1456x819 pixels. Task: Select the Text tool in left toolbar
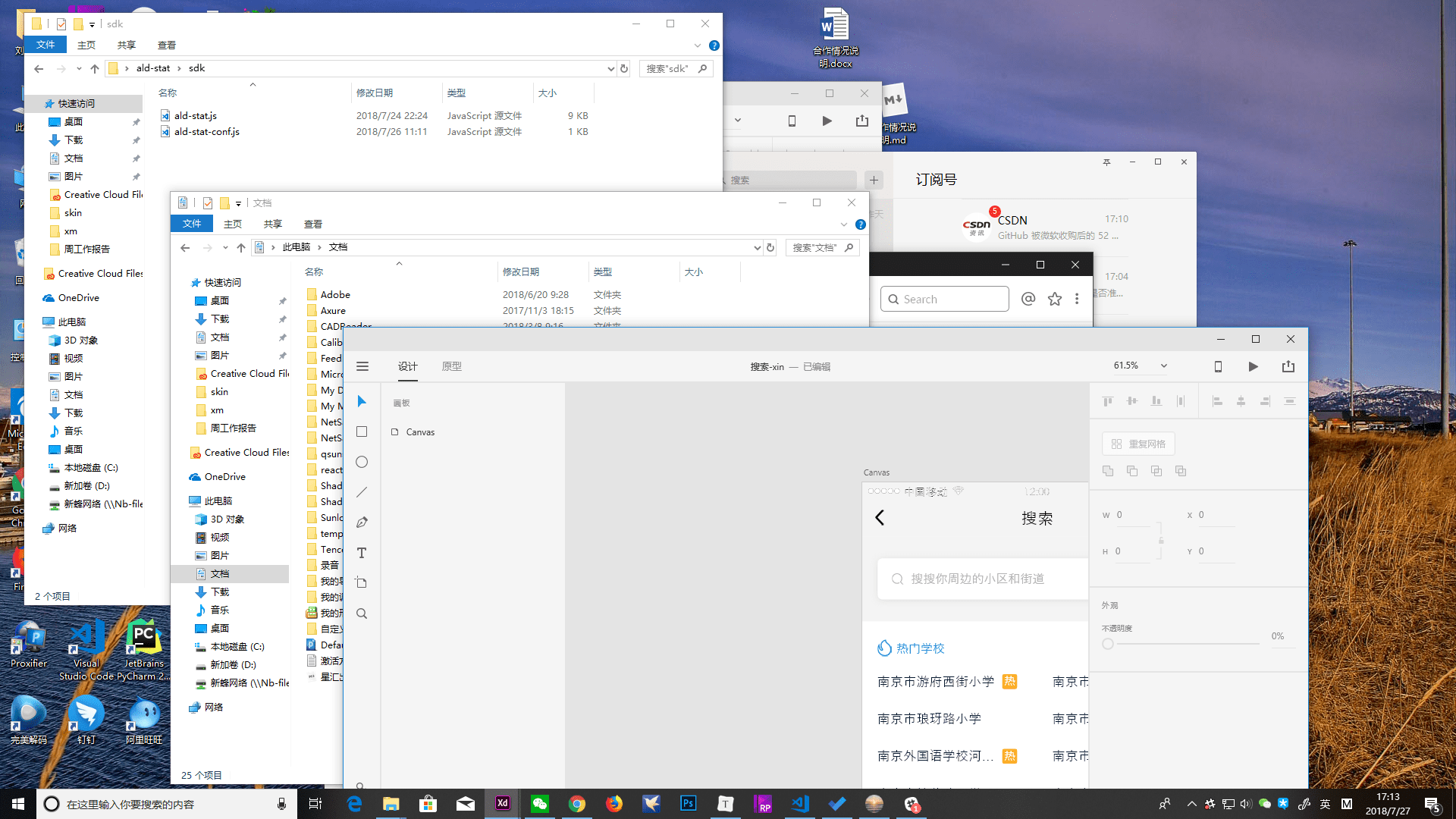click(362, 553)
